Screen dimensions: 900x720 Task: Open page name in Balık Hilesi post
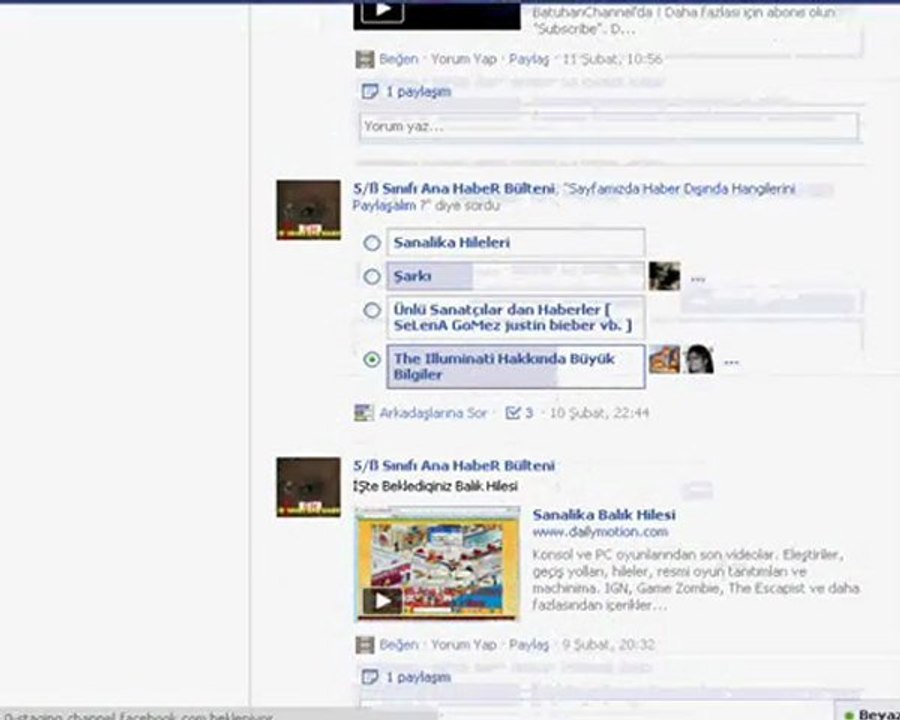point(453,466)
